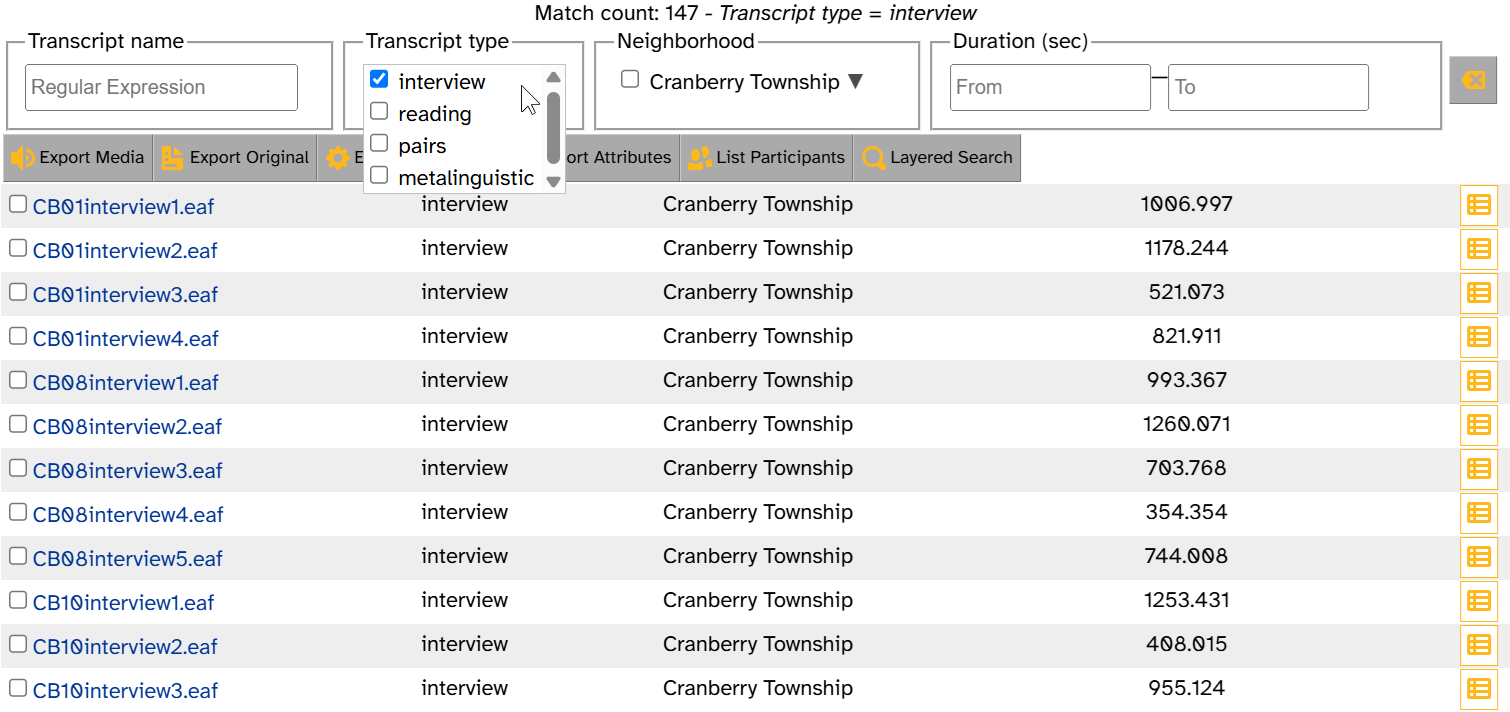This screenshot has width=1510, height=712.
Task: Focus the Duration From field
Action: click(x=1050, y=87)
